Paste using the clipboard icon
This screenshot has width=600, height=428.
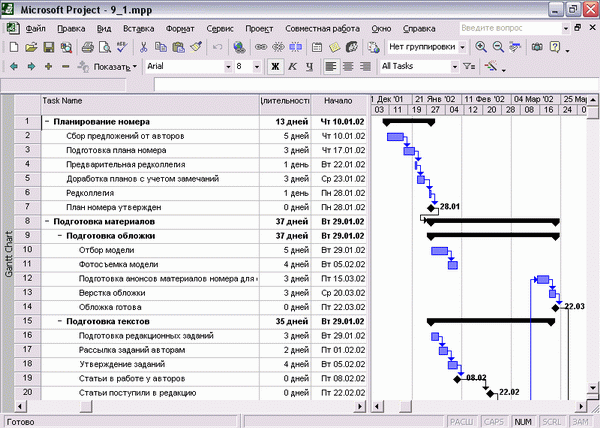(178, 47)
